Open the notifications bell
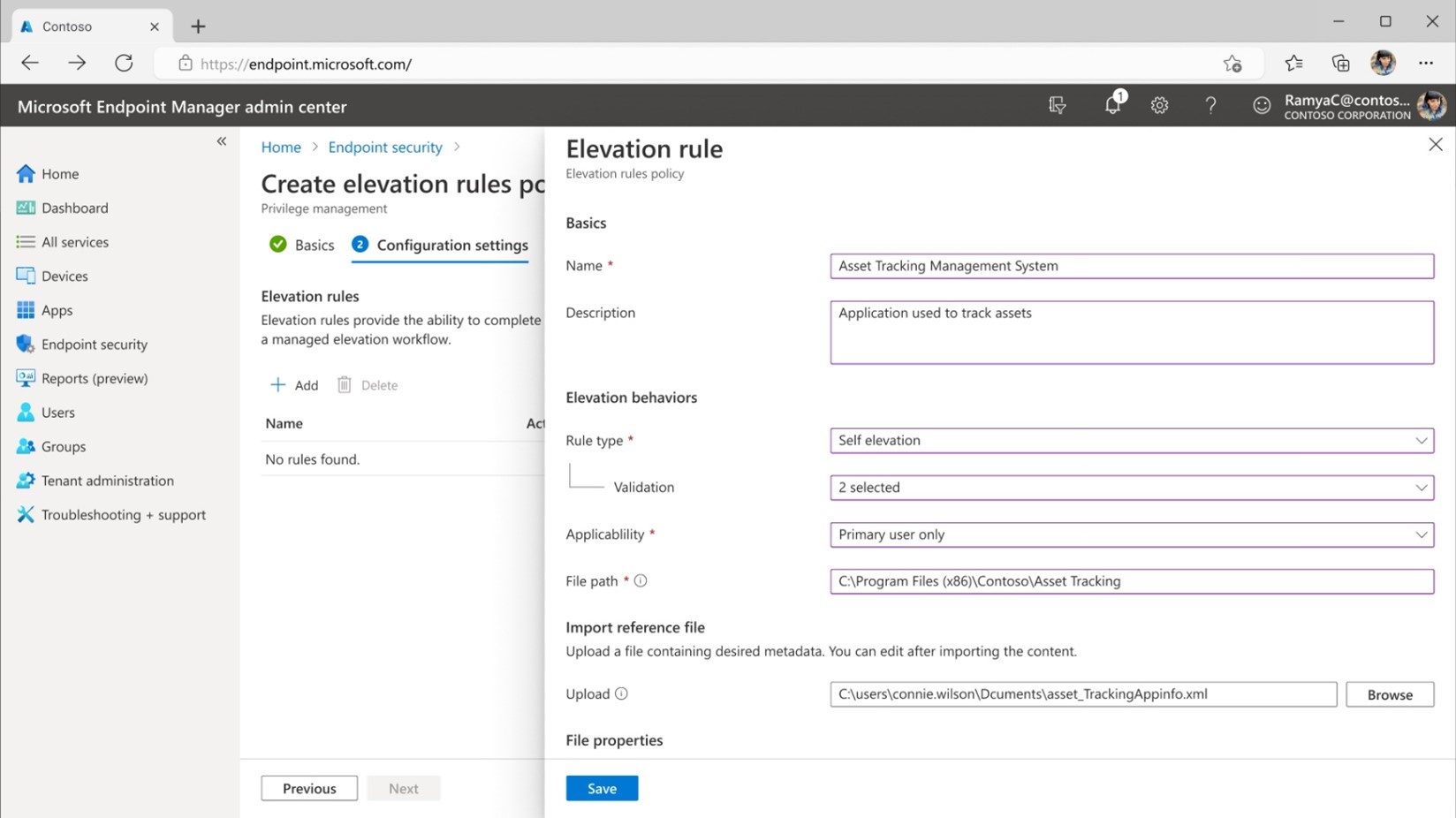Image resolution: width=1456 pixels, height=818 pixels. click(x=1111, y=104)
